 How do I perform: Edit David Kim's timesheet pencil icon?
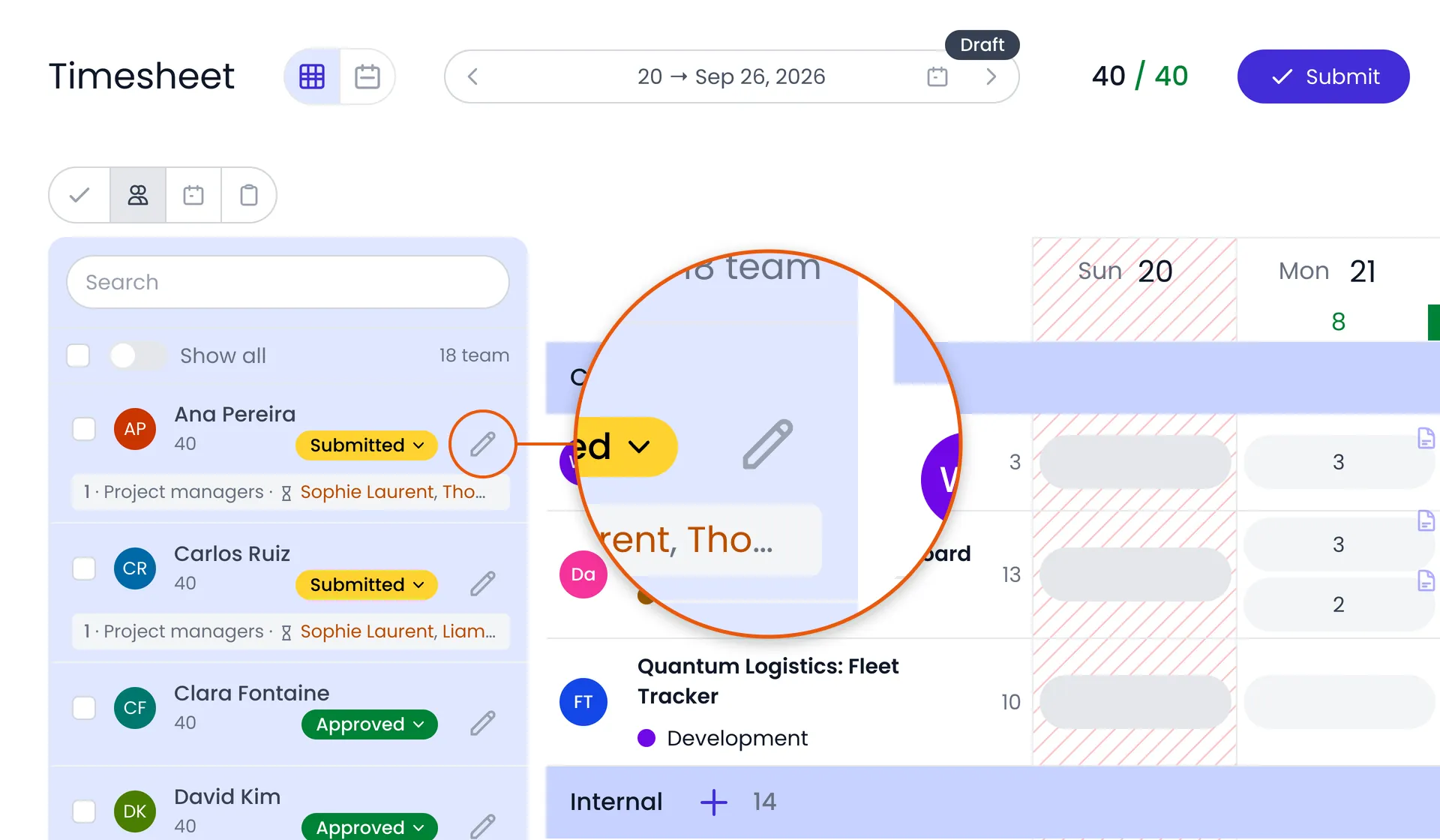pos(482,826)
